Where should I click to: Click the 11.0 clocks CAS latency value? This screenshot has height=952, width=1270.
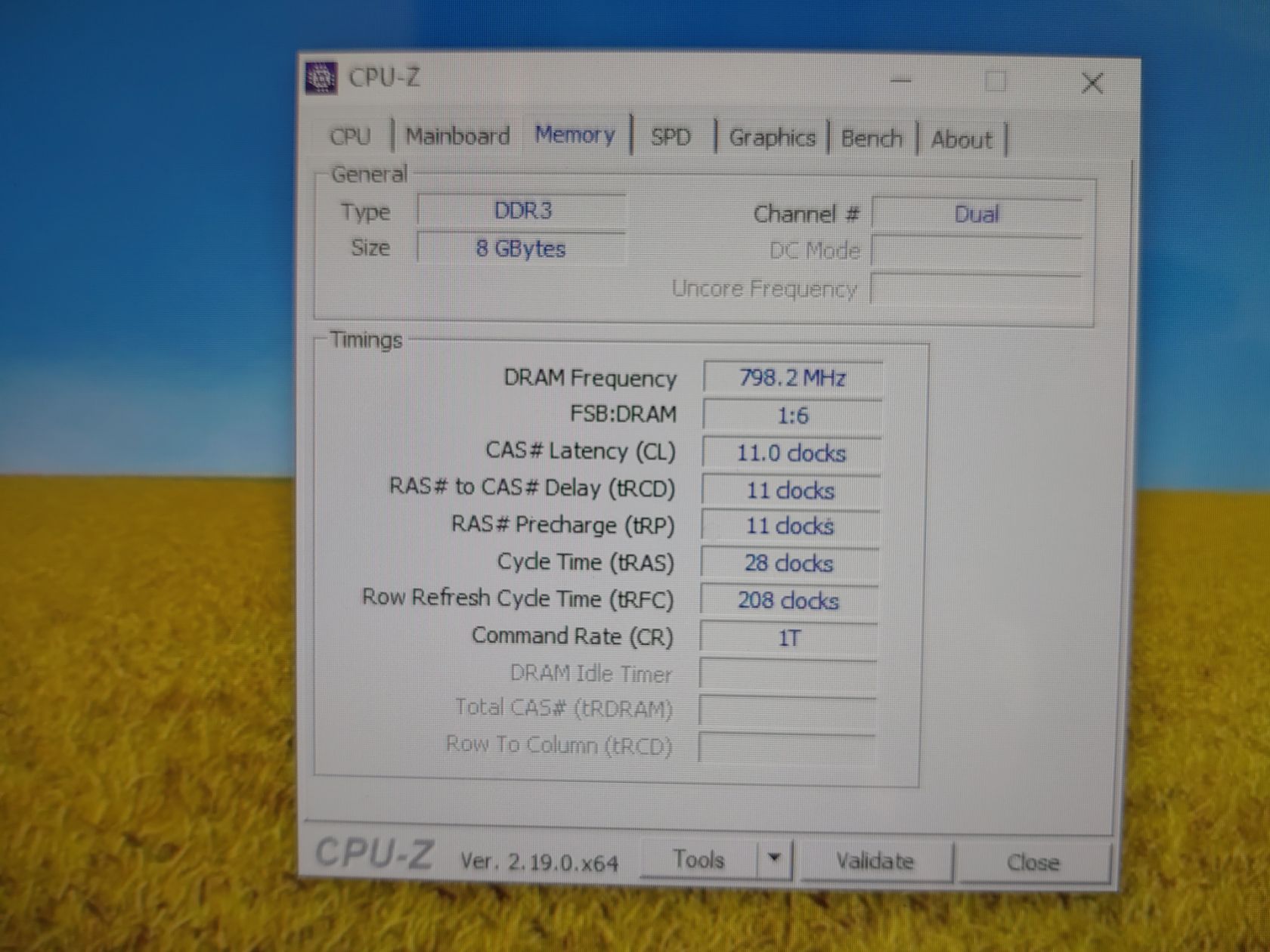pos(791,453)
